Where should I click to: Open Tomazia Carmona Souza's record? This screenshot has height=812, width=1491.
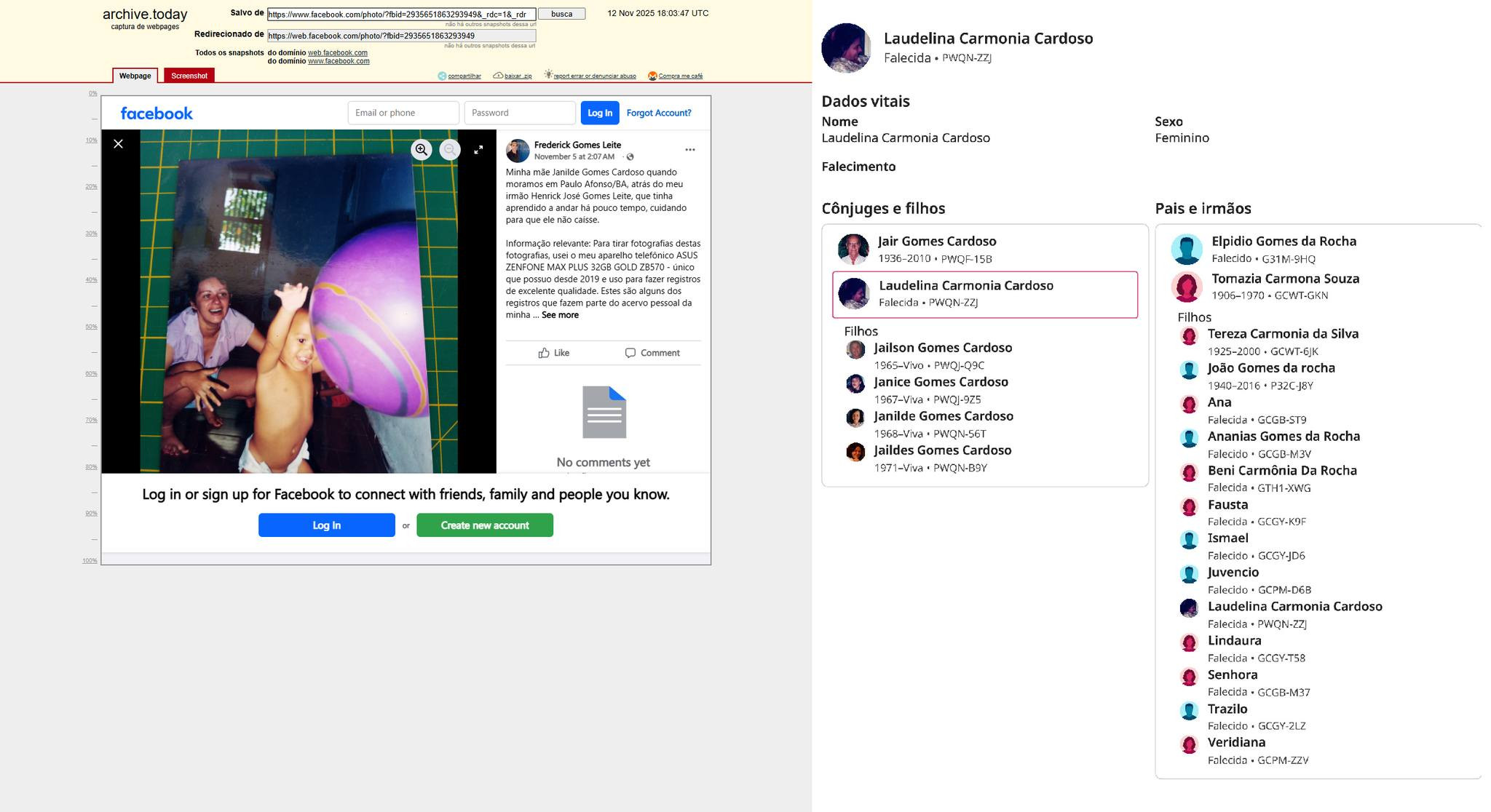coord(1284,279)
